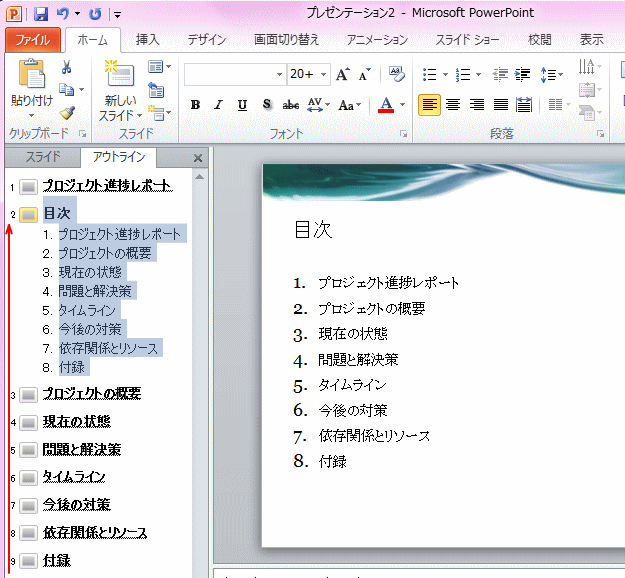Close the outline pane
625x578 pixels.
point(198,158)
